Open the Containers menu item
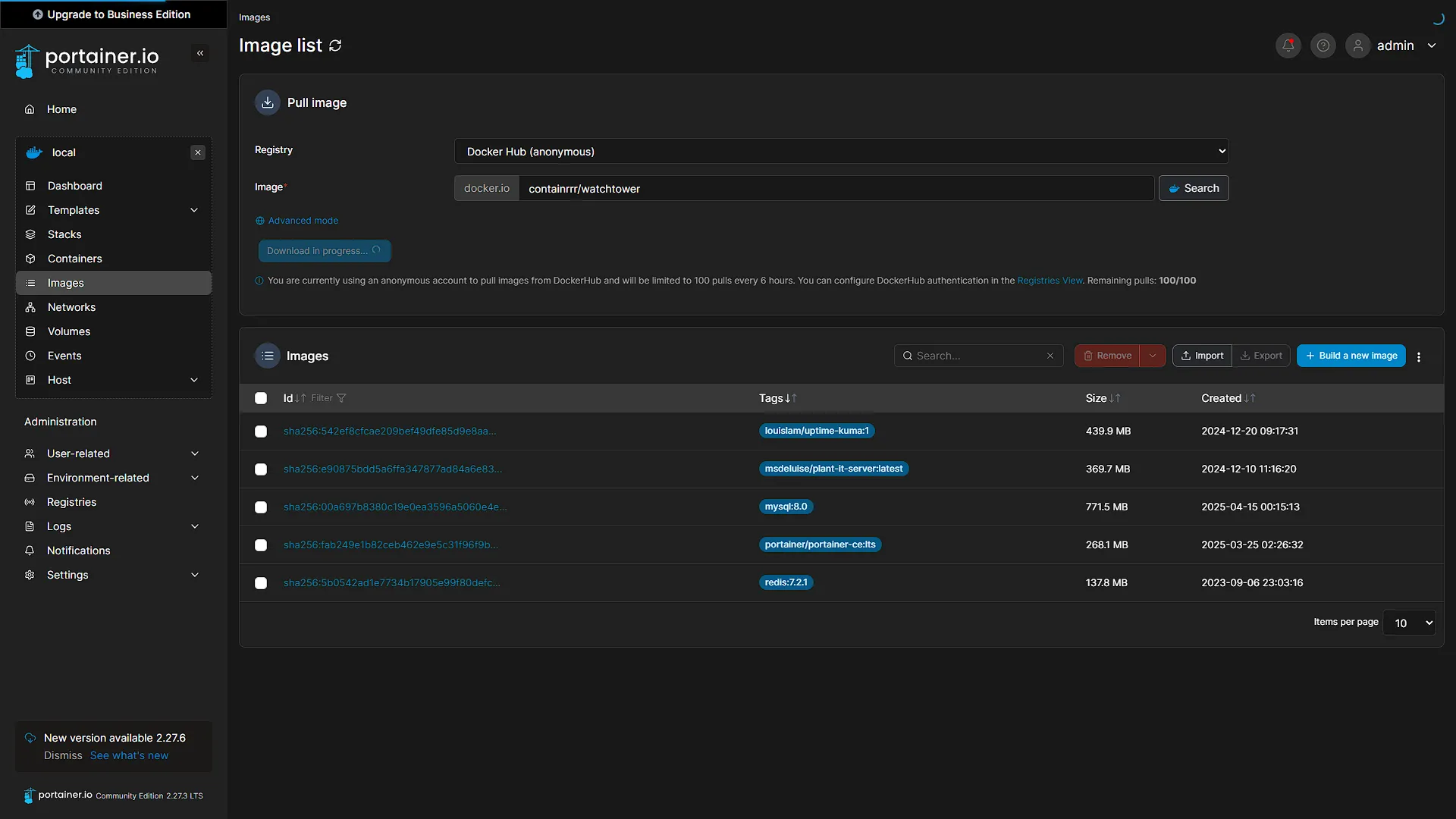Image resolution: width=1456 pixels, height=819 pixels. click(114, 259)
